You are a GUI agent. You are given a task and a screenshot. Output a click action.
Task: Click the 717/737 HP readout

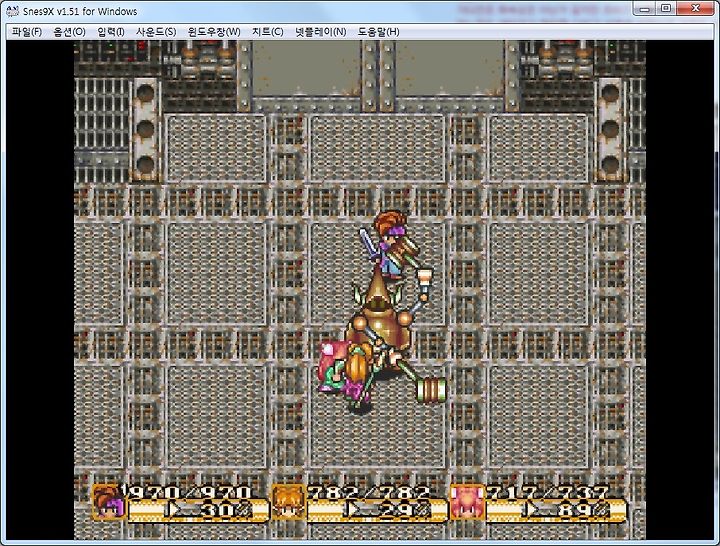(x=547, y=493)
